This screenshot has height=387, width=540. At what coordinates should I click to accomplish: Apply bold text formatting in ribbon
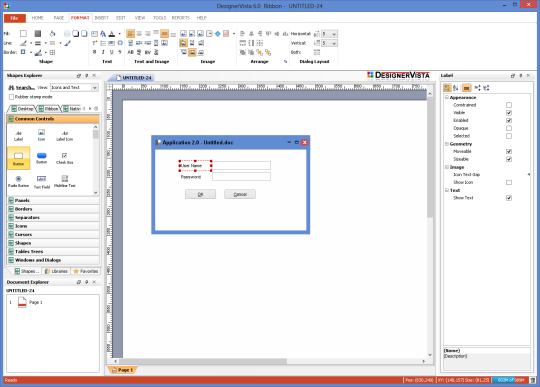[x=94, y=52]
